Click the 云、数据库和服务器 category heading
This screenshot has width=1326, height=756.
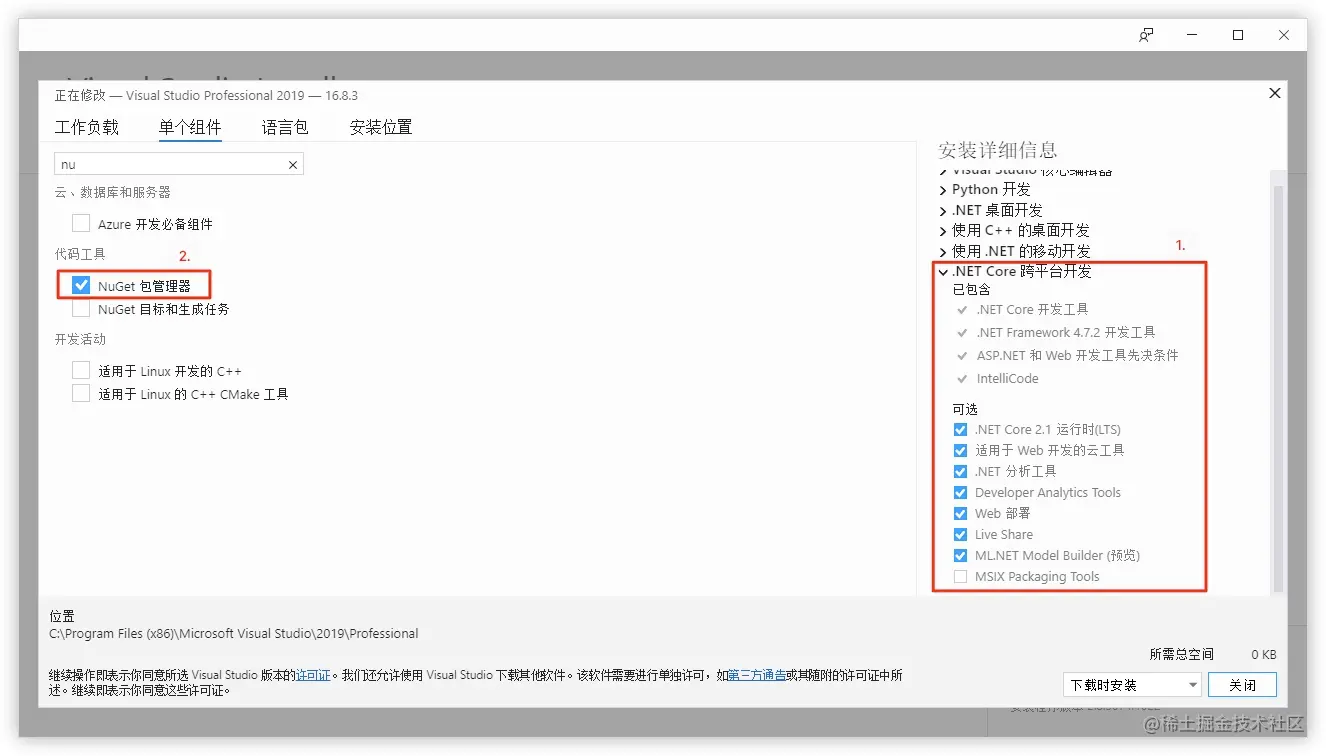click(113, 192)
